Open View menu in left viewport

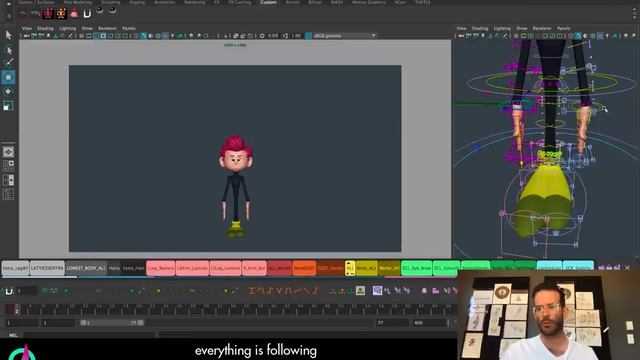(x=27, y=29)
